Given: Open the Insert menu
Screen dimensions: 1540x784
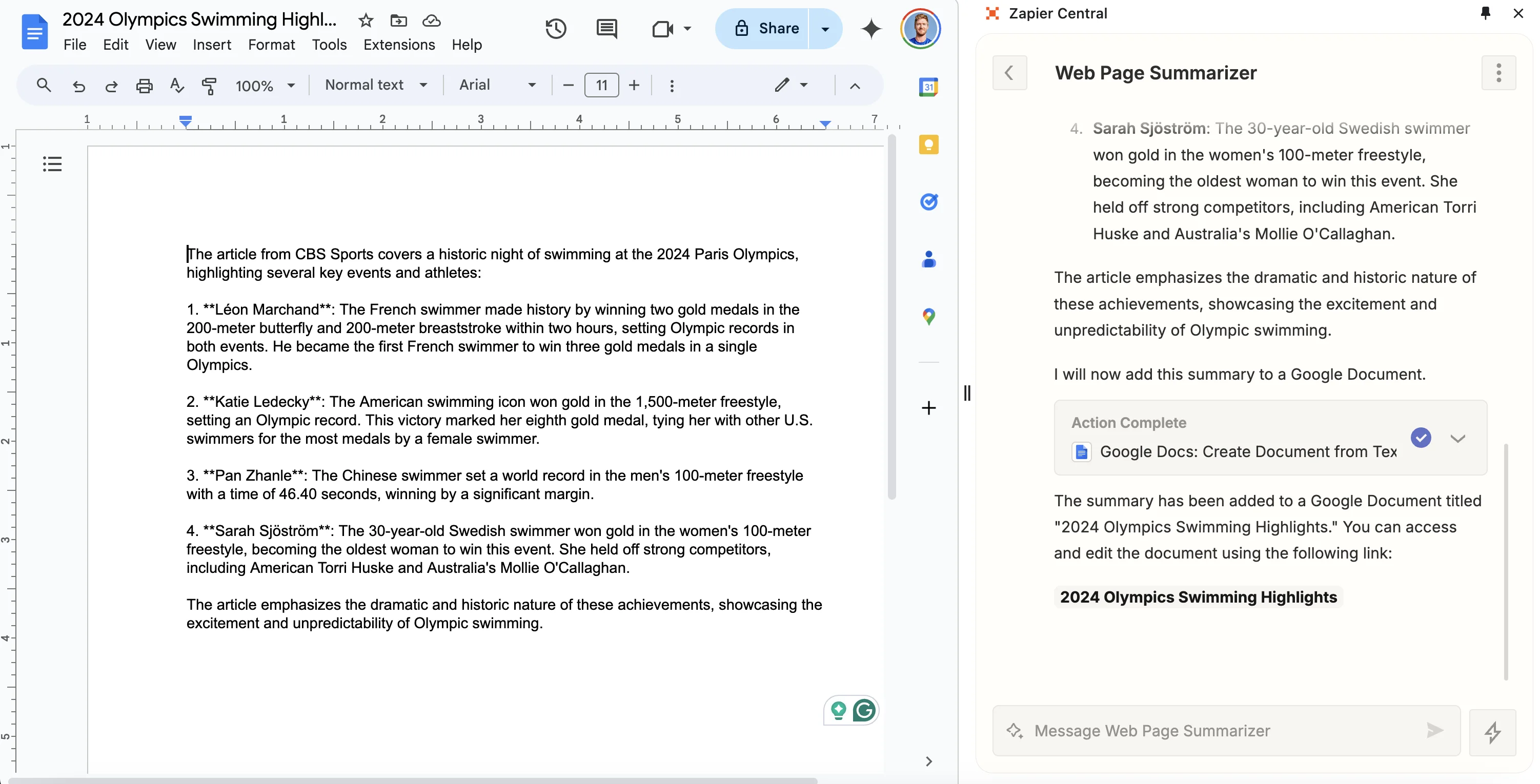Looking at the screenshot, I should point(212,45).
